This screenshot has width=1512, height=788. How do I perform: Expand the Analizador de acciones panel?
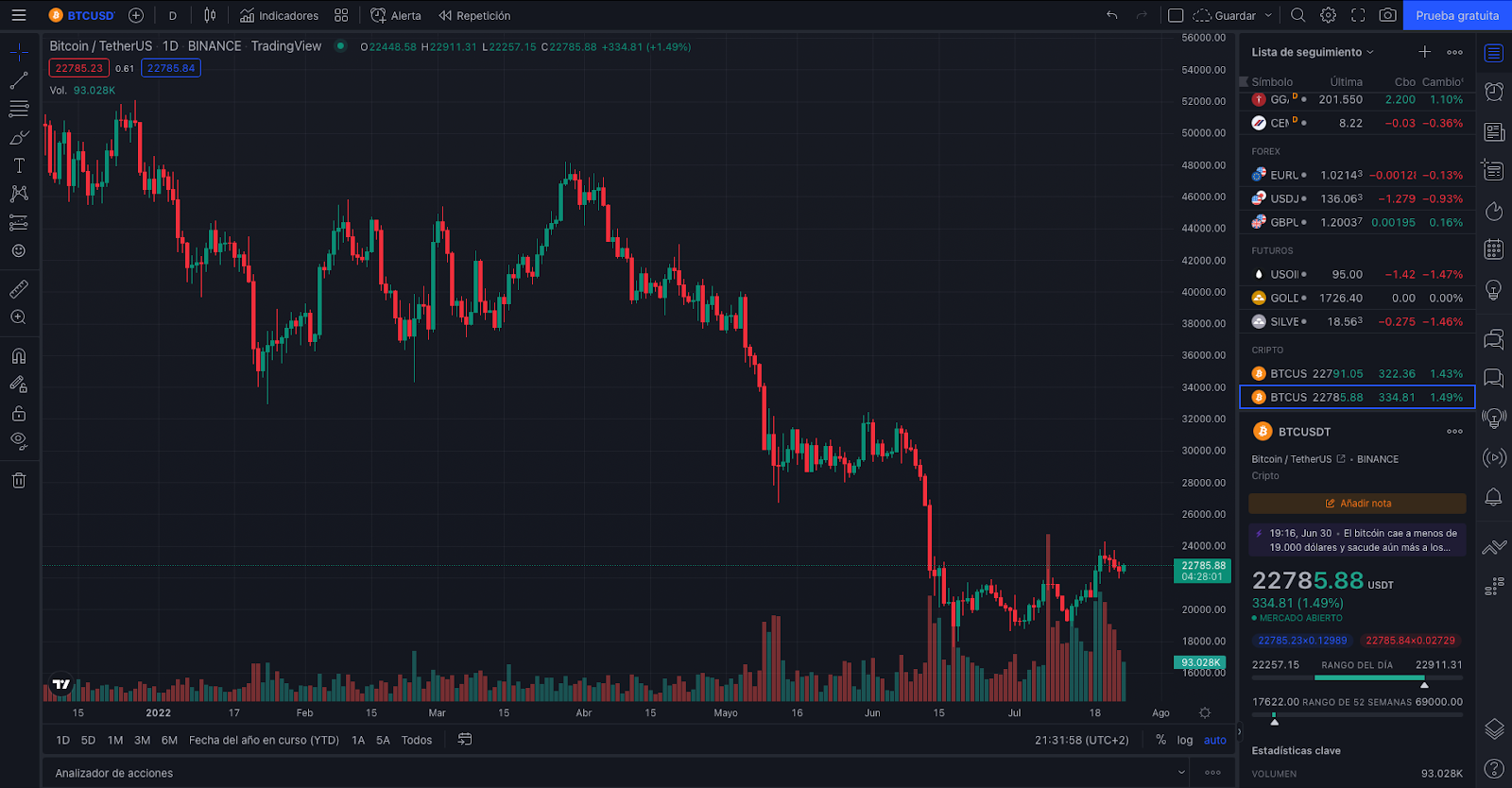(x=1181, y=772)
